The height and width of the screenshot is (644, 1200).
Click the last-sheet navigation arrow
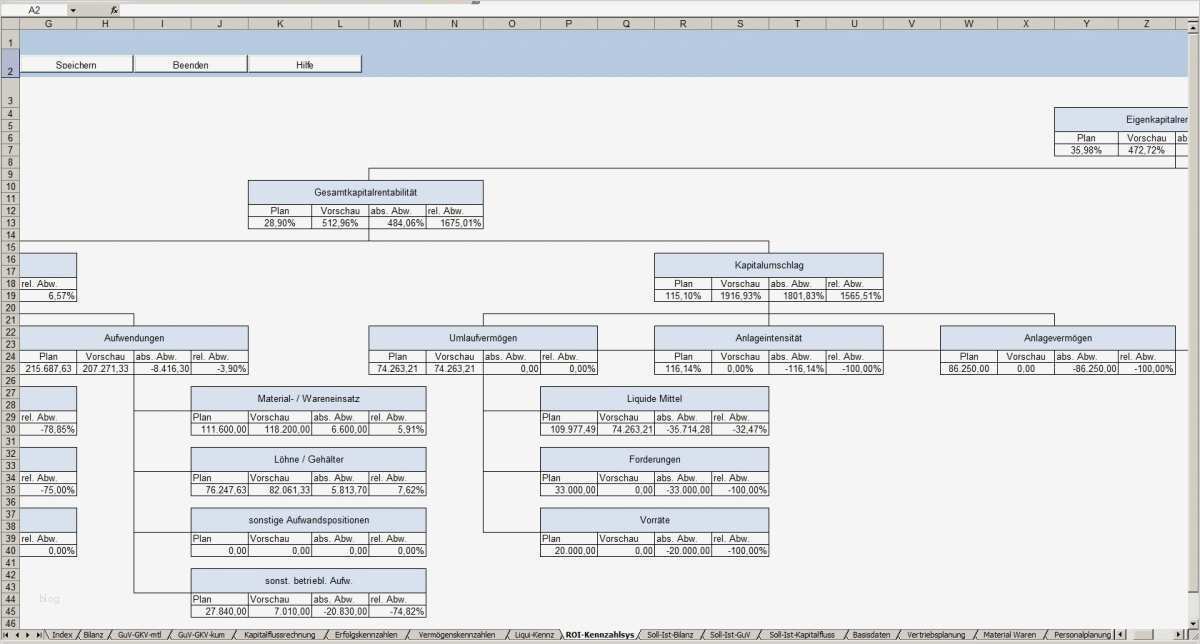39,633
